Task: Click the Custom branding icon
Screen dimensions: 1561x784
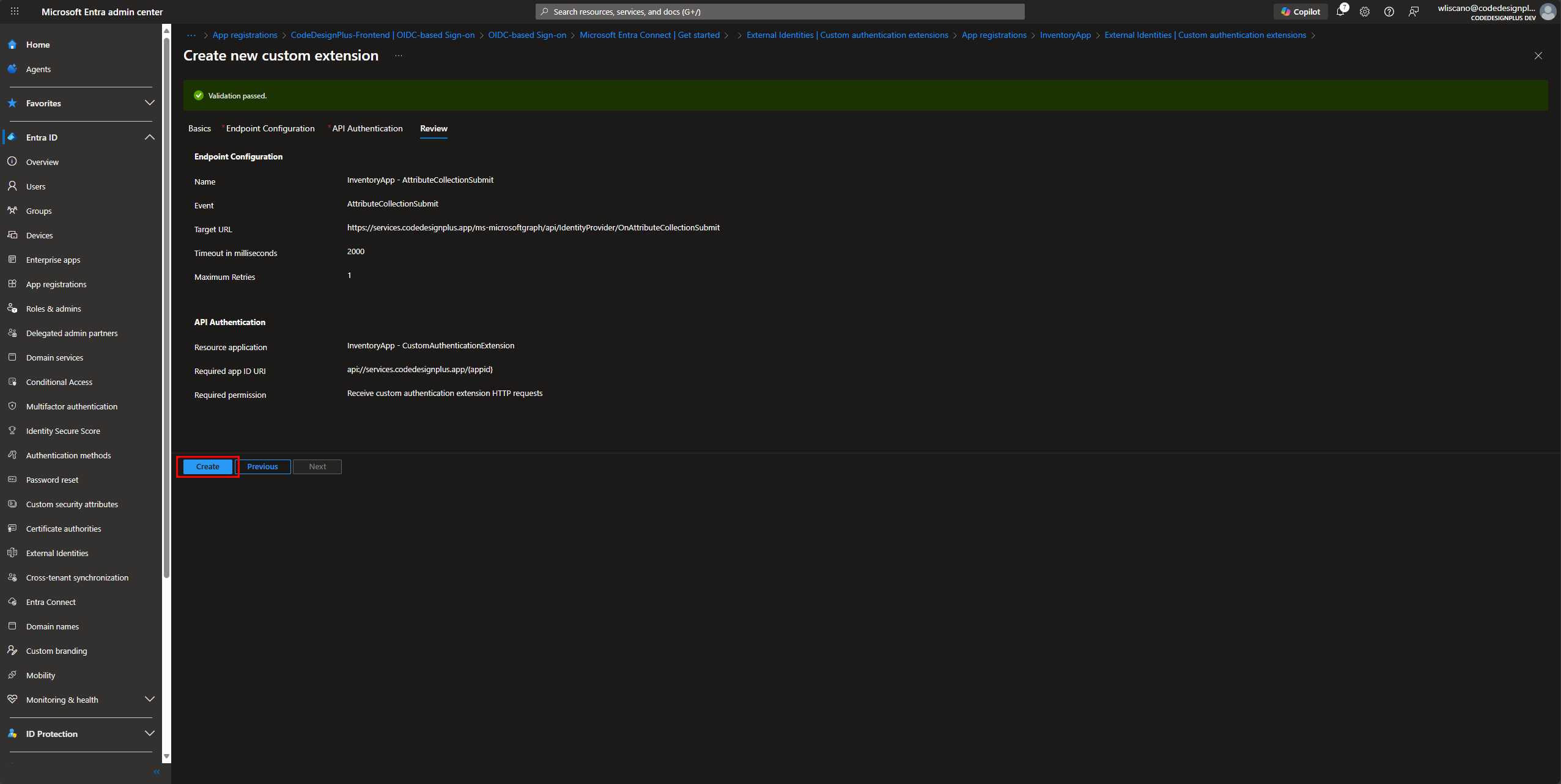Action: pos(12,650)
